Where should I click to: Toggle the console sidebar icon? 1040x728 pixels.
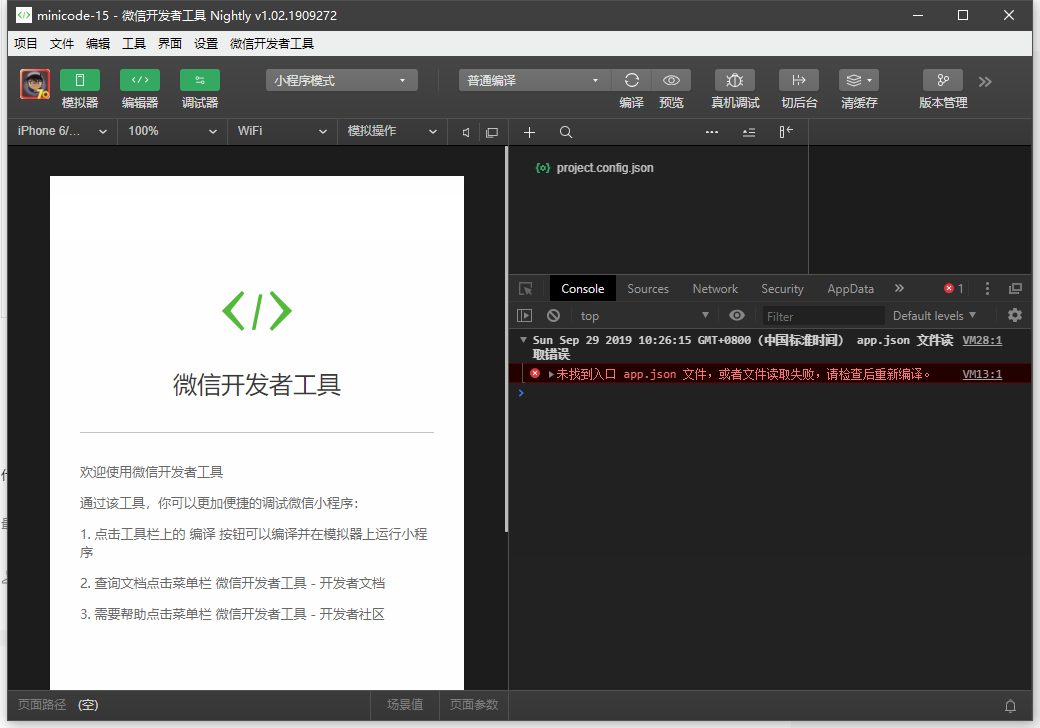(524, 316)
